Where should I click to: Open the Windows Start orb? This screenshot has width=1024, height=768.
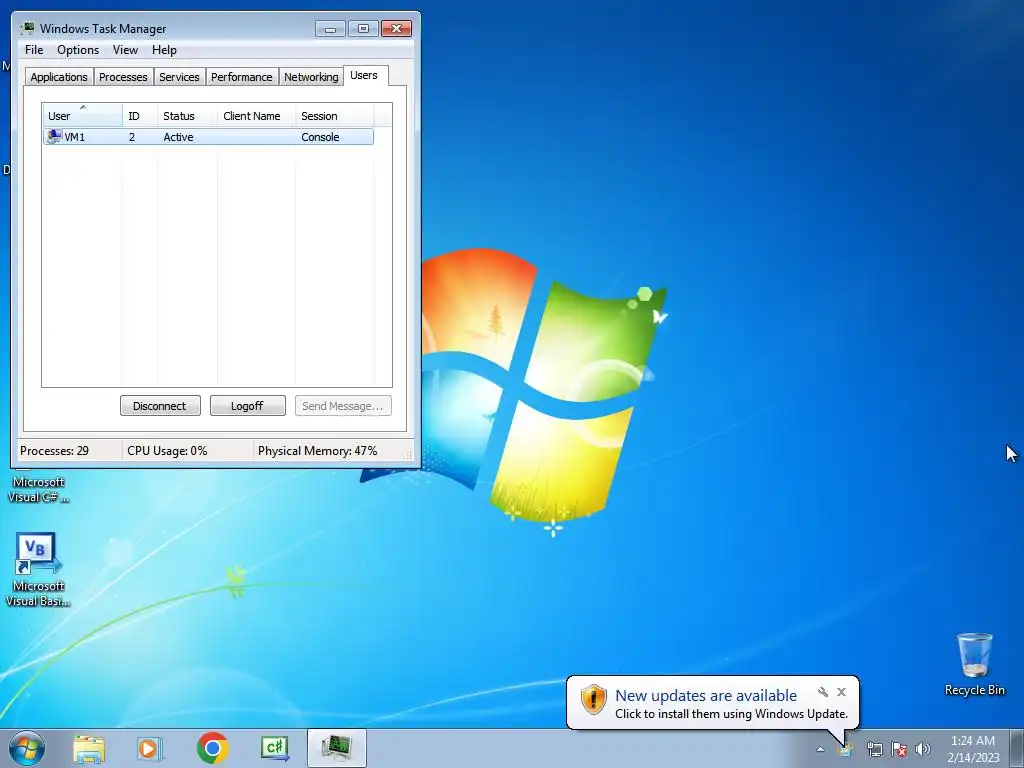pyautogui.click(x=27, y=748)
